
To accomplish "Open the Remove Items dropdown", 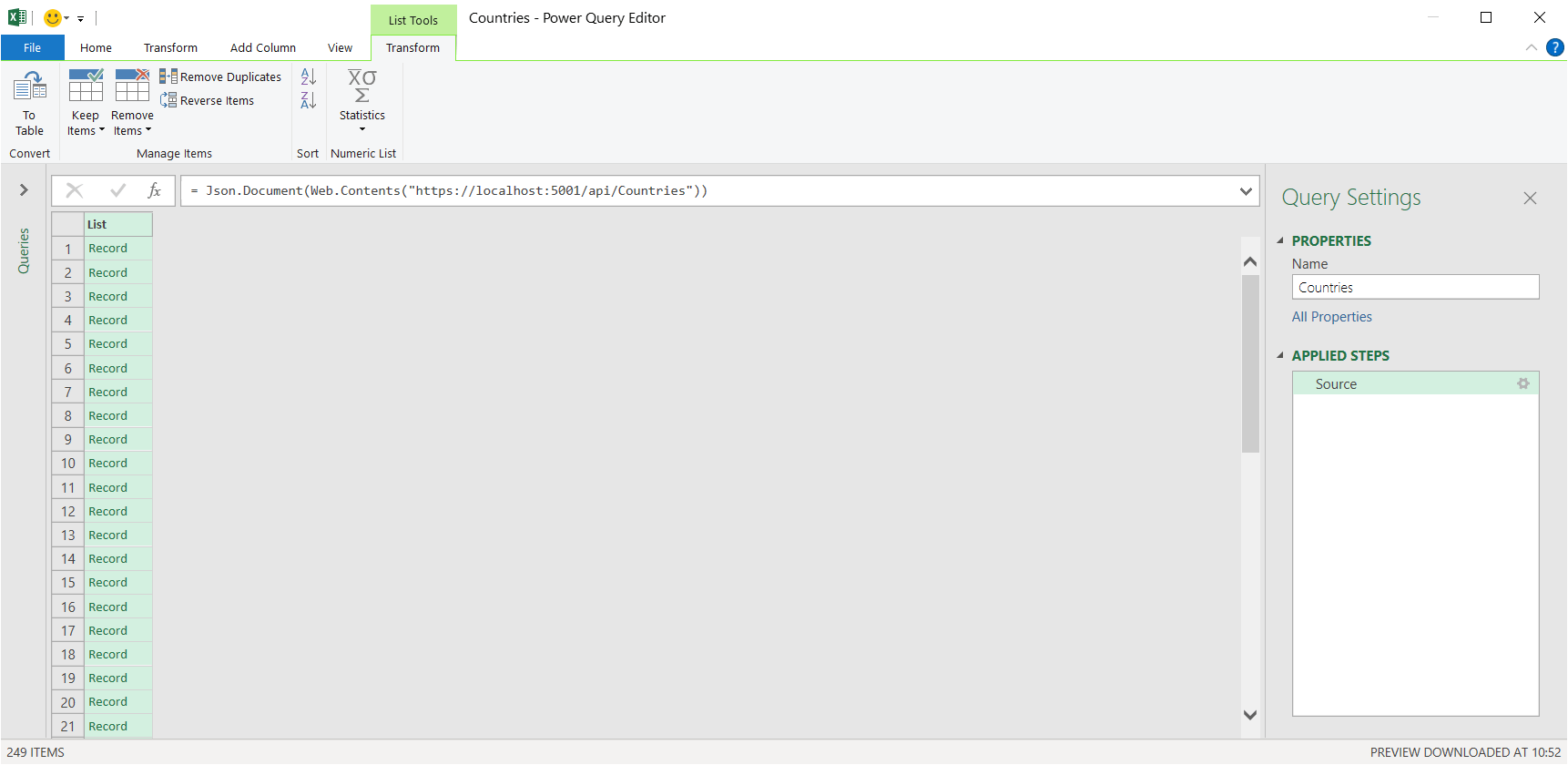I will [132, 123].
